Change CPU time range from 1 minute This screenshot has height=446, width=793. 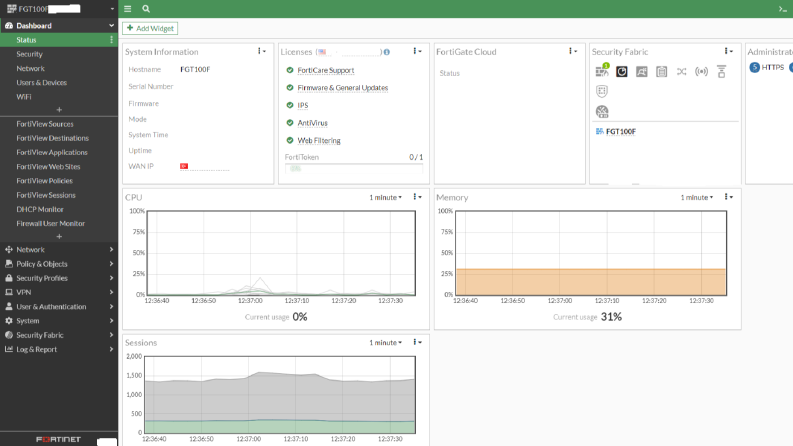click(385, 197)
